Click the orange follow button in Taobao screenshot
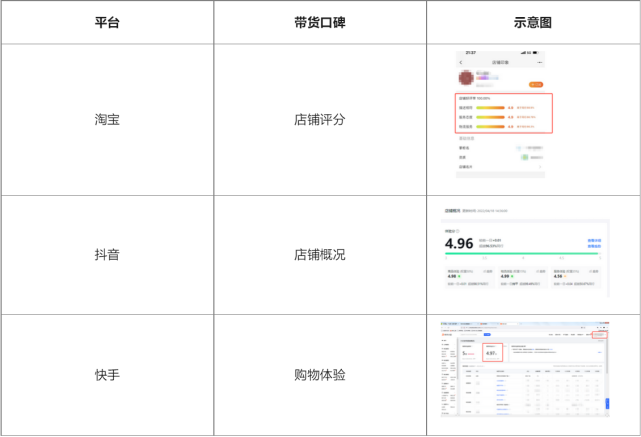Image resolution: width=641 pixels, height=437 pixels. click(x=536, y=85)
